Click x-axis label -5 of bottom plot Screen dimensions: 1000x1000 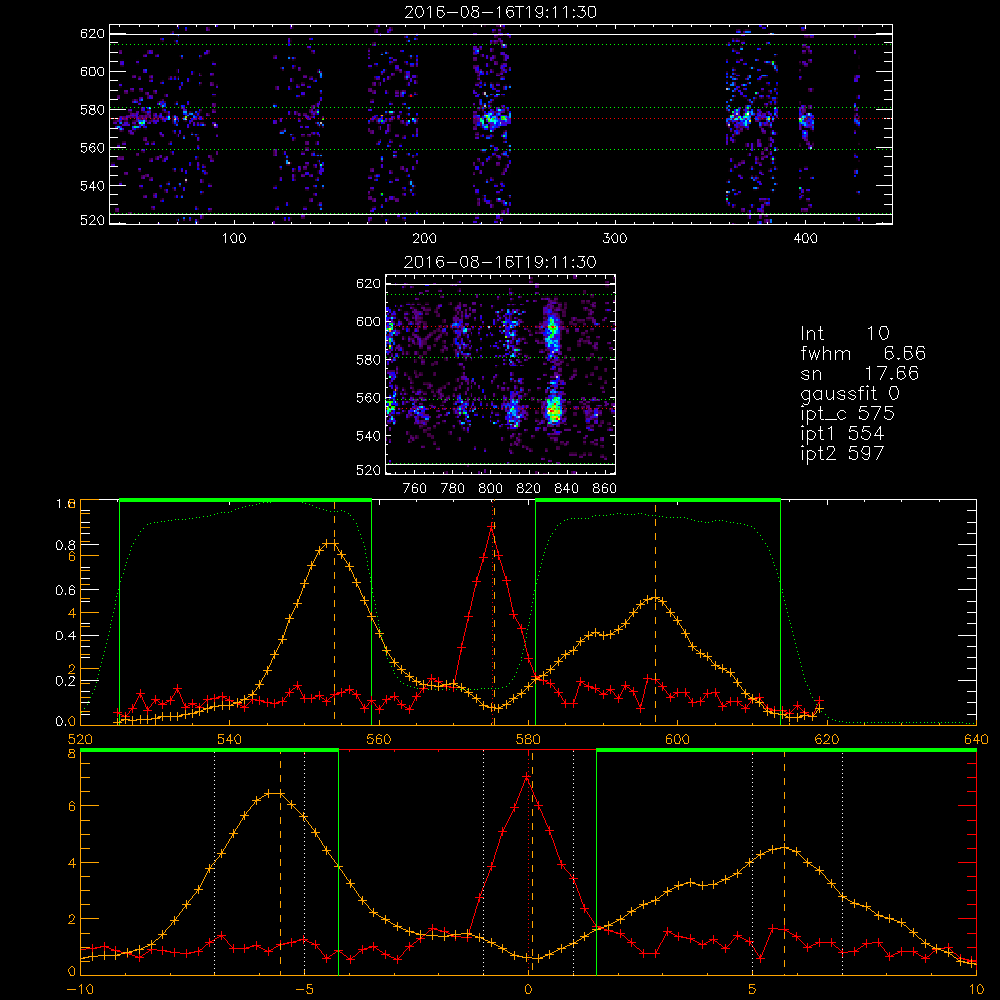coord(304,990)
